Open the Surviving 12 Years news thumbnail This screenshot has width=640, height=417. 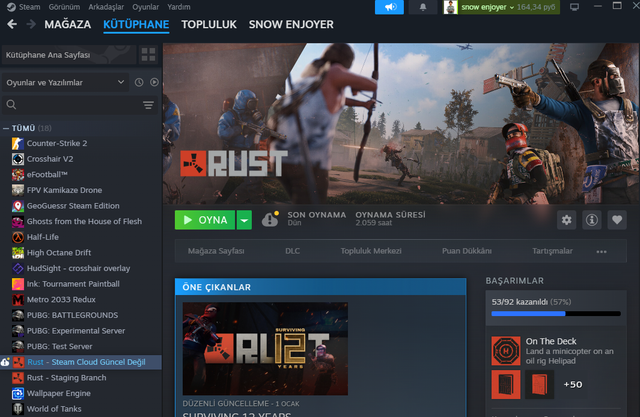pos(265,349)
